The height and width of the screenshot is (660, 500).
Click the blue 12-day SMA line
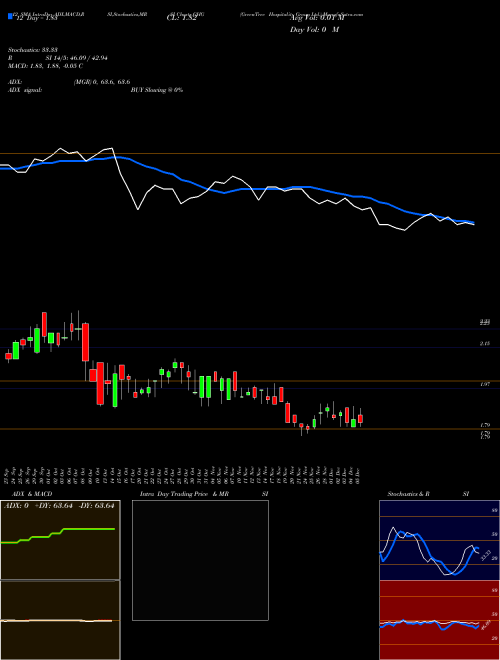click(x=237, y=190)
